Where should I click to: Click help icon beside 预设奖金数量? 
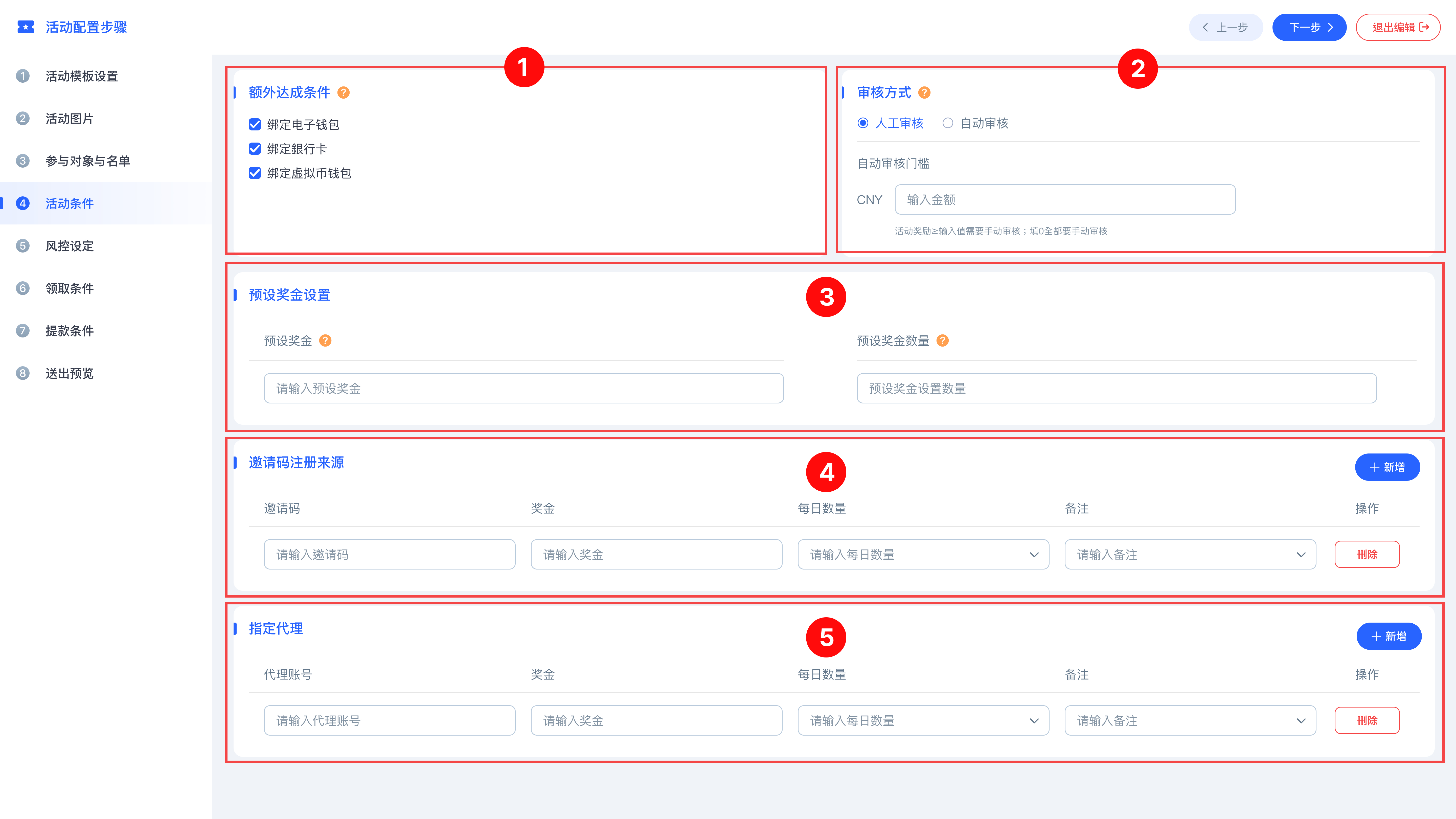(942, 341)
